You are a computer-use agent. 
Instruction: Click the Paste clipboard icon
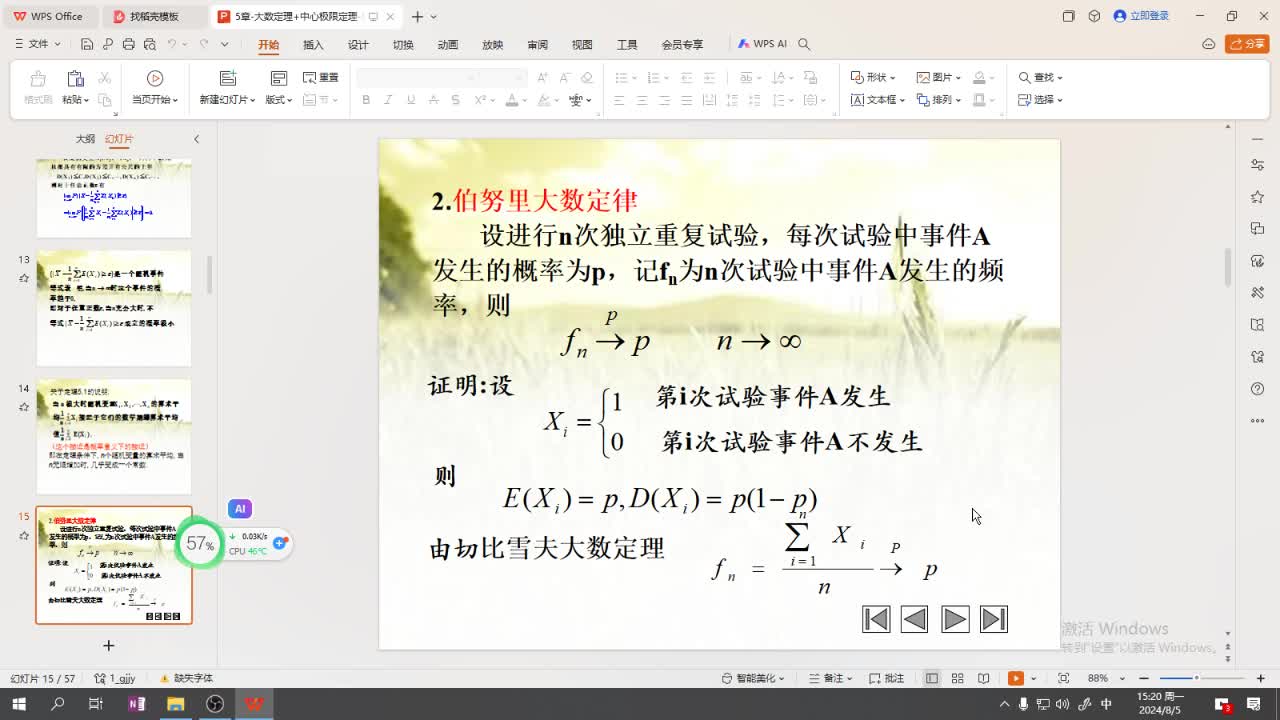(x=75, y=78)
